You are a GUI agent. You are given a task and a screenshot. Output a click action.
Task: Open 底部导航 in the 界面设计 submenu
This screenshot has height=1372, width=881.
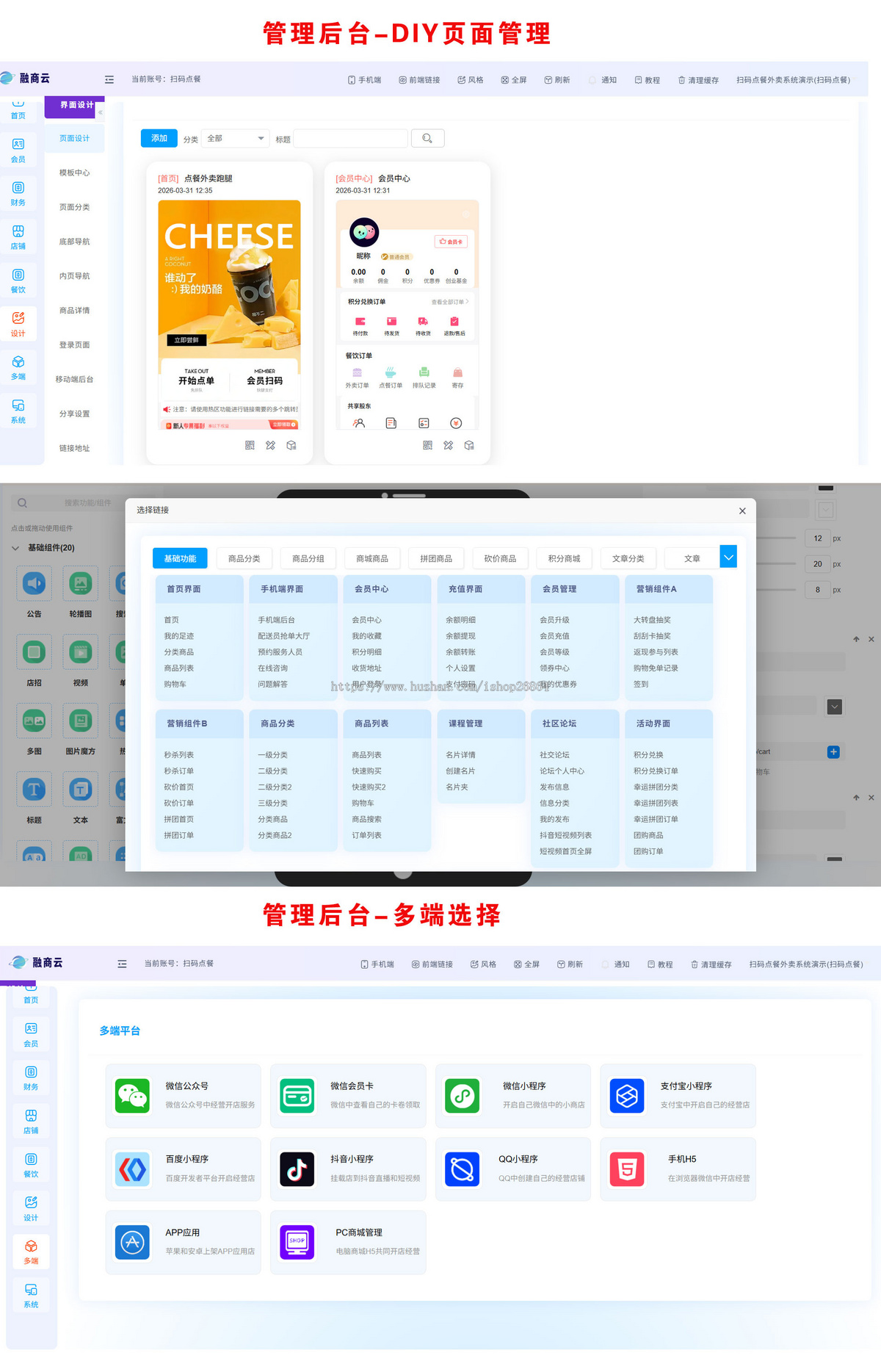click(75, 242)
